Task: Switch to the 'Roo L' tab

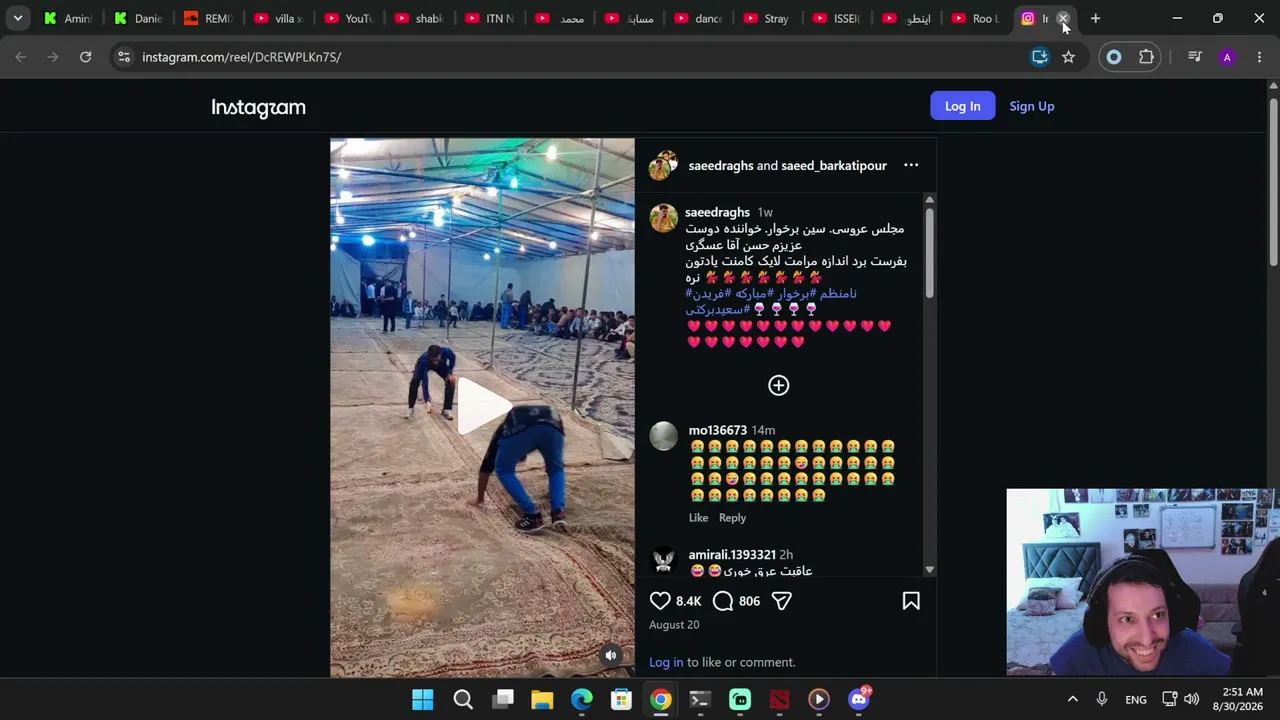Action: pyautogui.click(x=976, y=18)
